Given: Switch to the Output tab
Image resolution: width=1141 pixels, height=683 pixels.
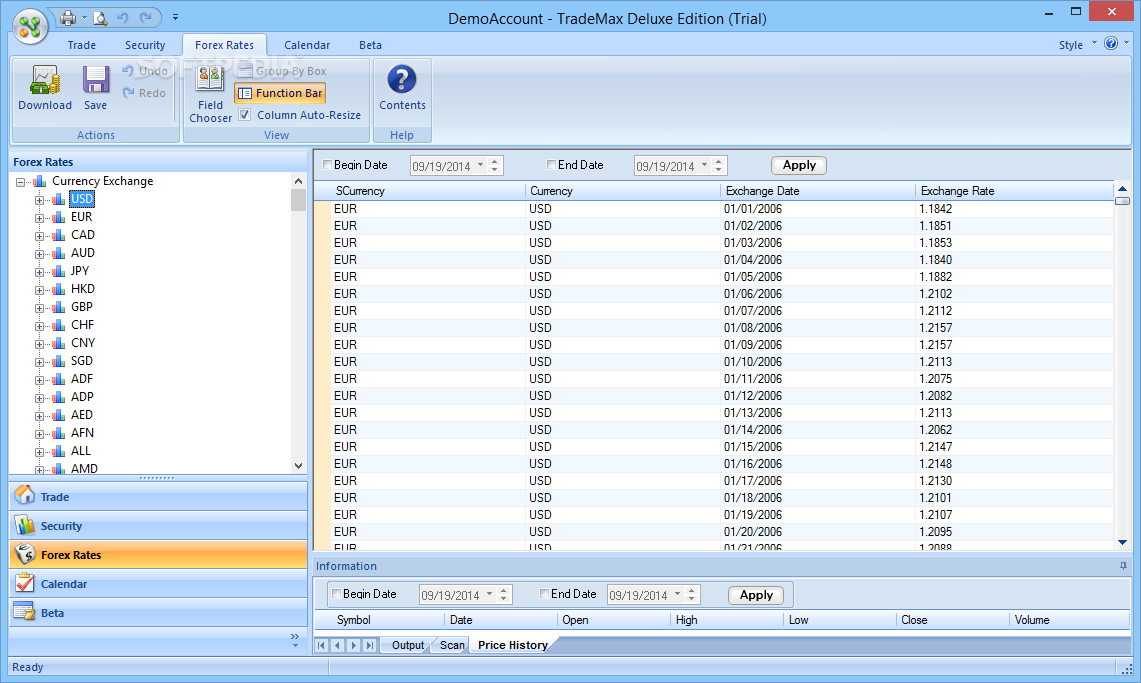Looking at the screenshot, I should pos(408,645).
